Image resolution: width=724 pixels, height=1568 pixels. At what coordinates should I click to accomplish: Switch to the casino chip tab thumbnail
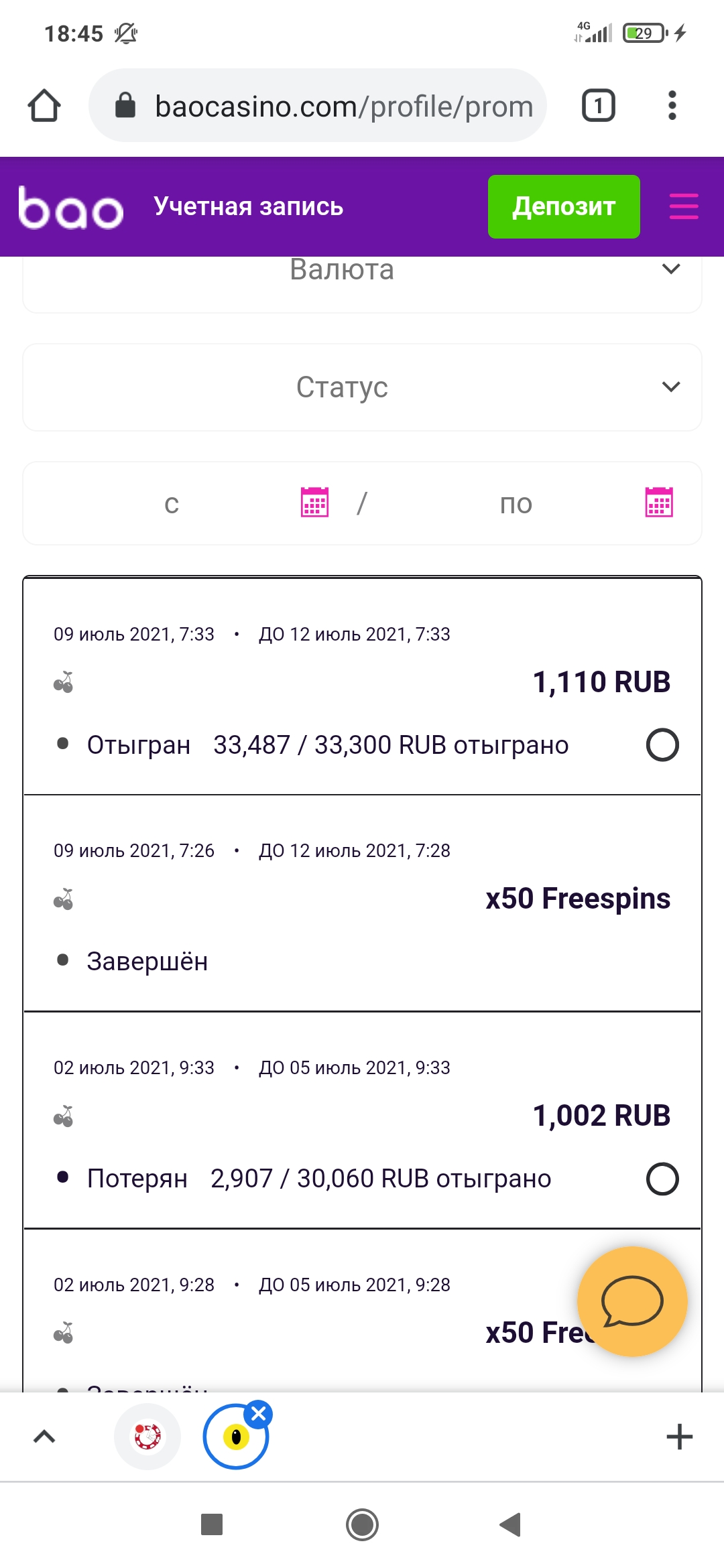coord(147,1437)
